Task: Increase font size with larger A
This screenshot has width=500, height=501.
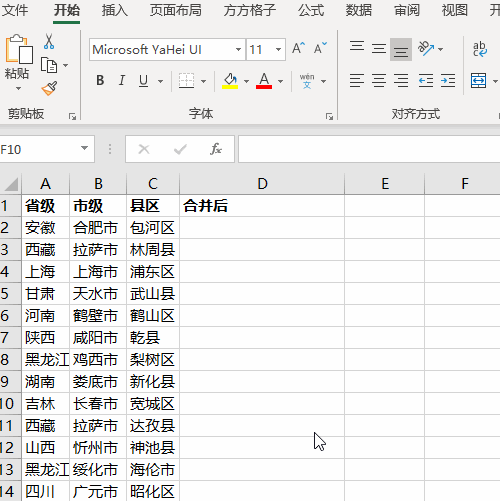Action: coord(298,49)
